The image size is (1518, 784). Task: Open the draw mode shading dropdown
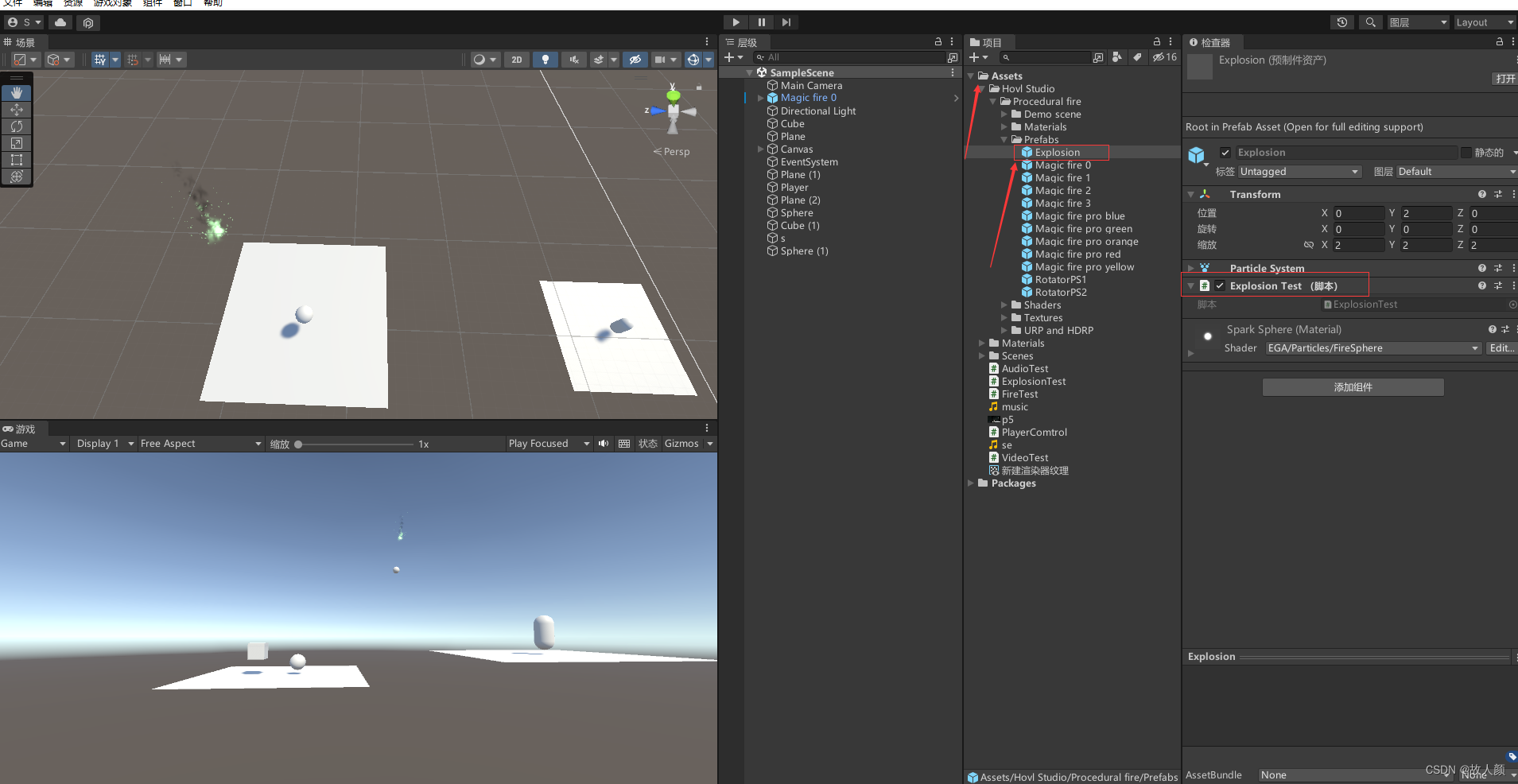click(x=483, y=60)
